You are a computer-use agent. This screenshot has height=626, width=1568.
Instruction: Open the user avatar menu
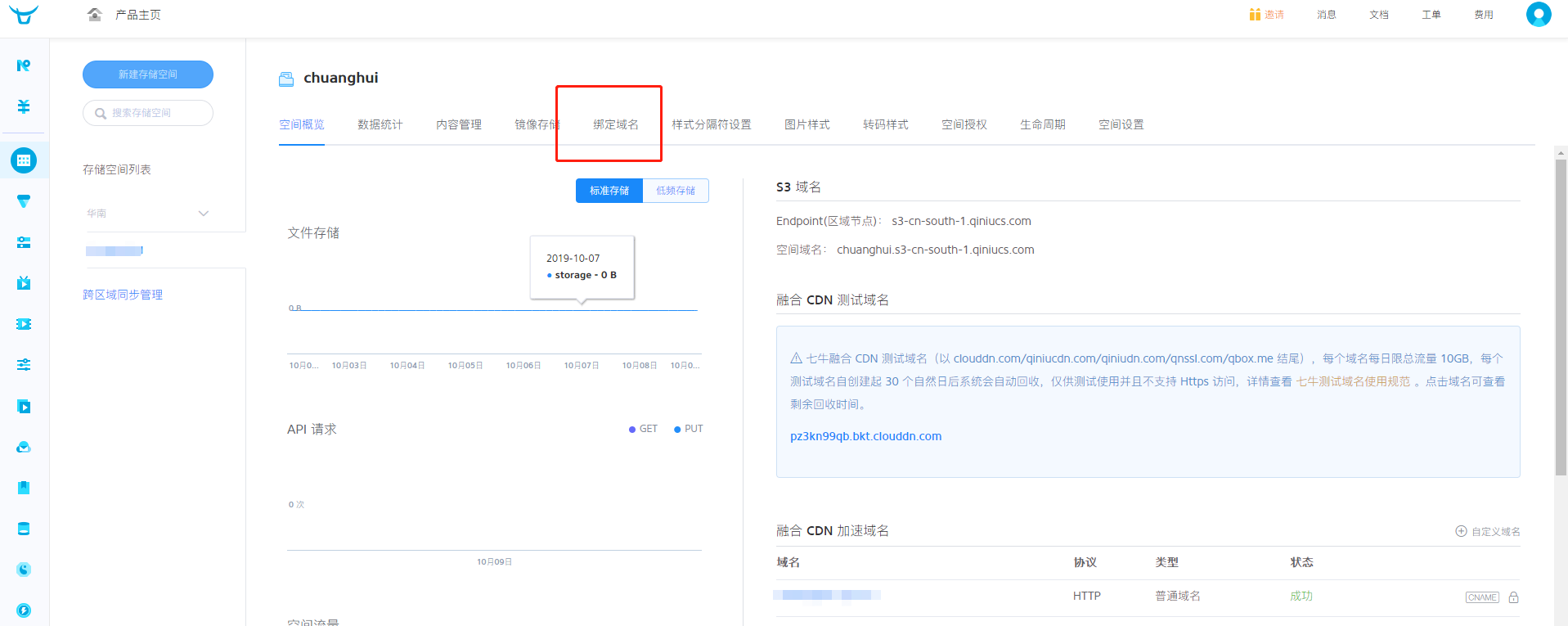pos(1539,15)
